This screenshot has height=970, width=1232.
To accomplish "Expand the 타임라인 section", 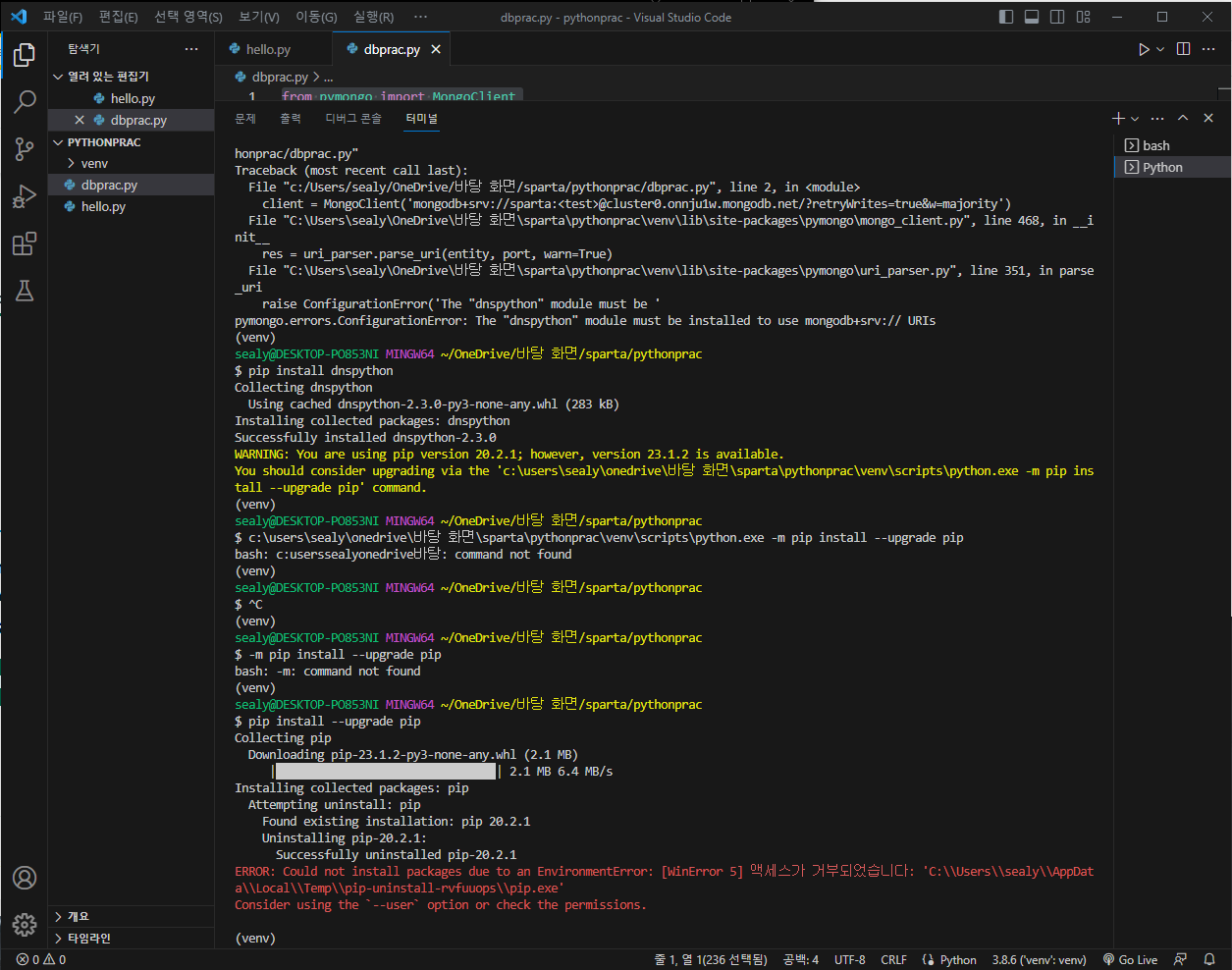I will [132, 939].
